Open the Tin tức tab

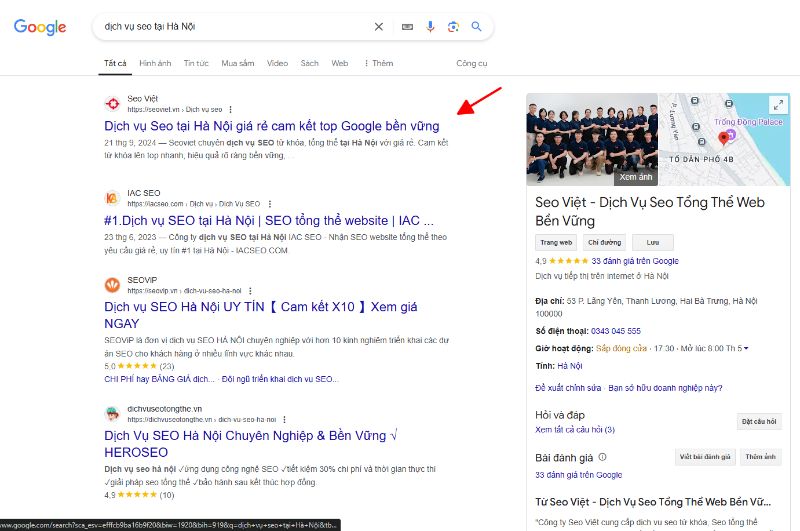[x=196, y=63]
